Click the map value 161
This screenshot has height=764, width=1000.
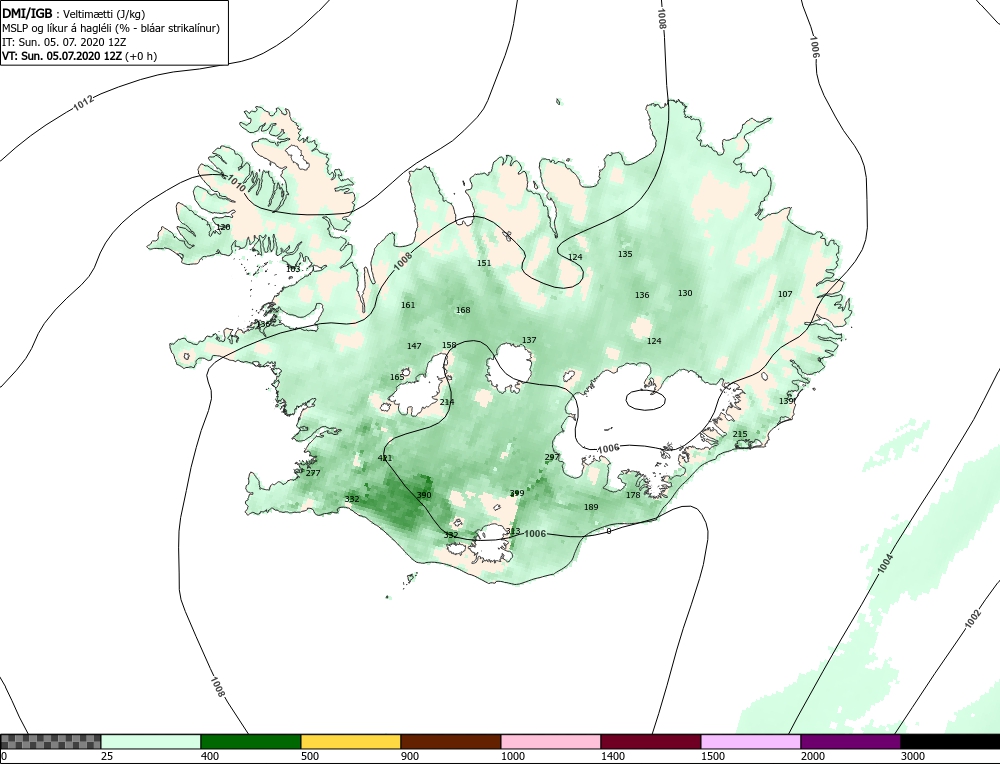[x=408, y=305]
